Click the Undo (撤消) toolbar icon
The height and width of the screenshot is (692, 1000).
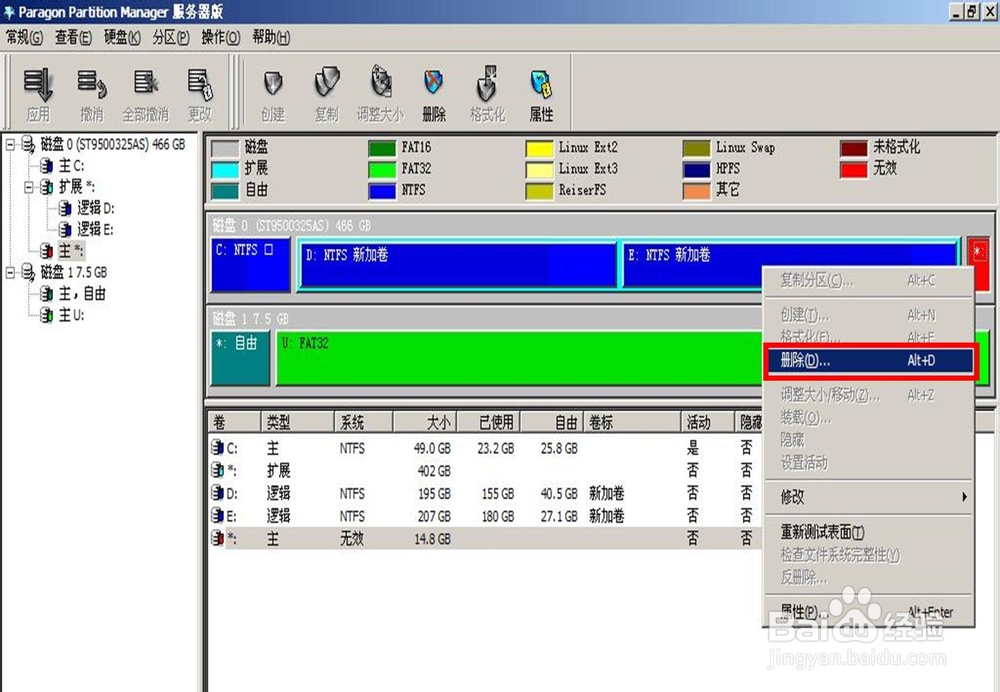(x=92, y=93)
